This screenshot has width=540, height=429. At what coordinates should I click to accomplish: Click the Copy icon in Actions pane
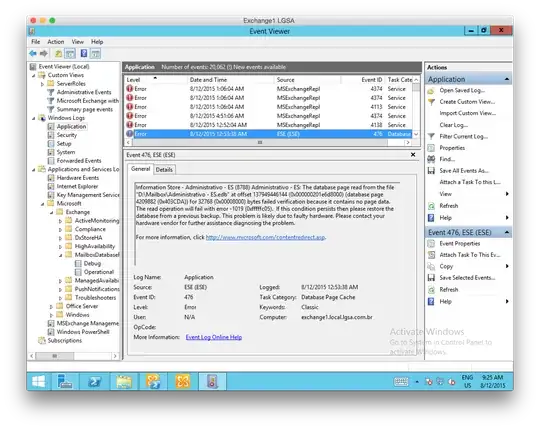431,266
